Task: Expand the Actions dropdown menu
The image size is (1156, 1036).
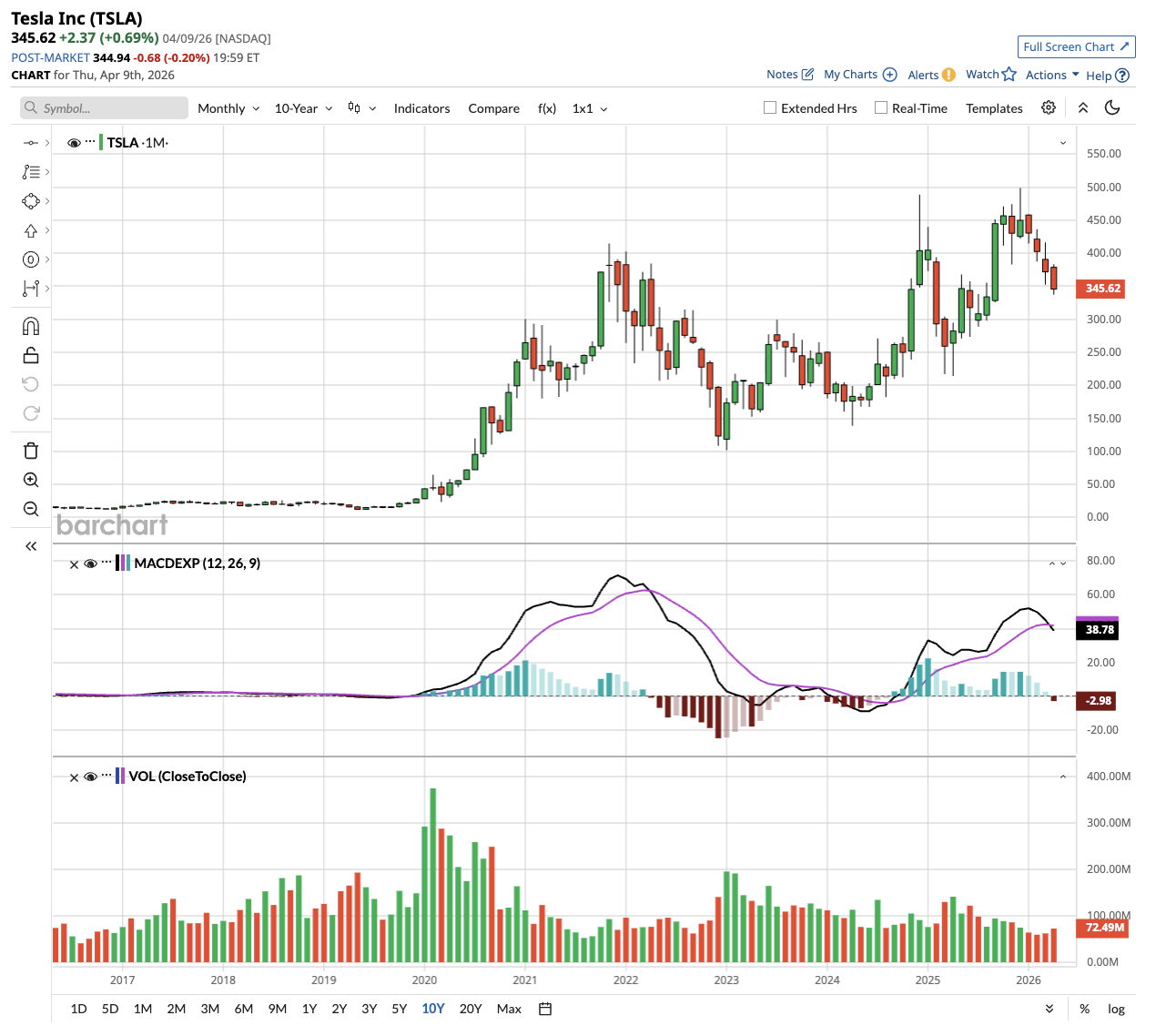Action: (1051, 75)
